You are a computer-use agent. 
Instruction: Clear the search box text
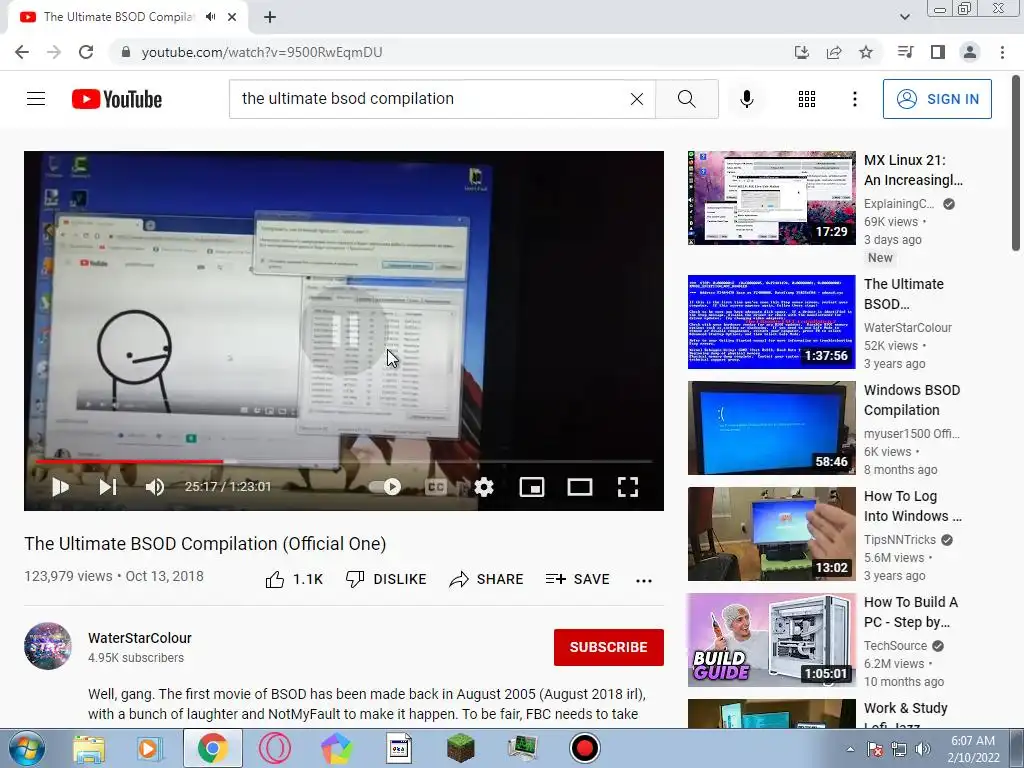(637, 99)
